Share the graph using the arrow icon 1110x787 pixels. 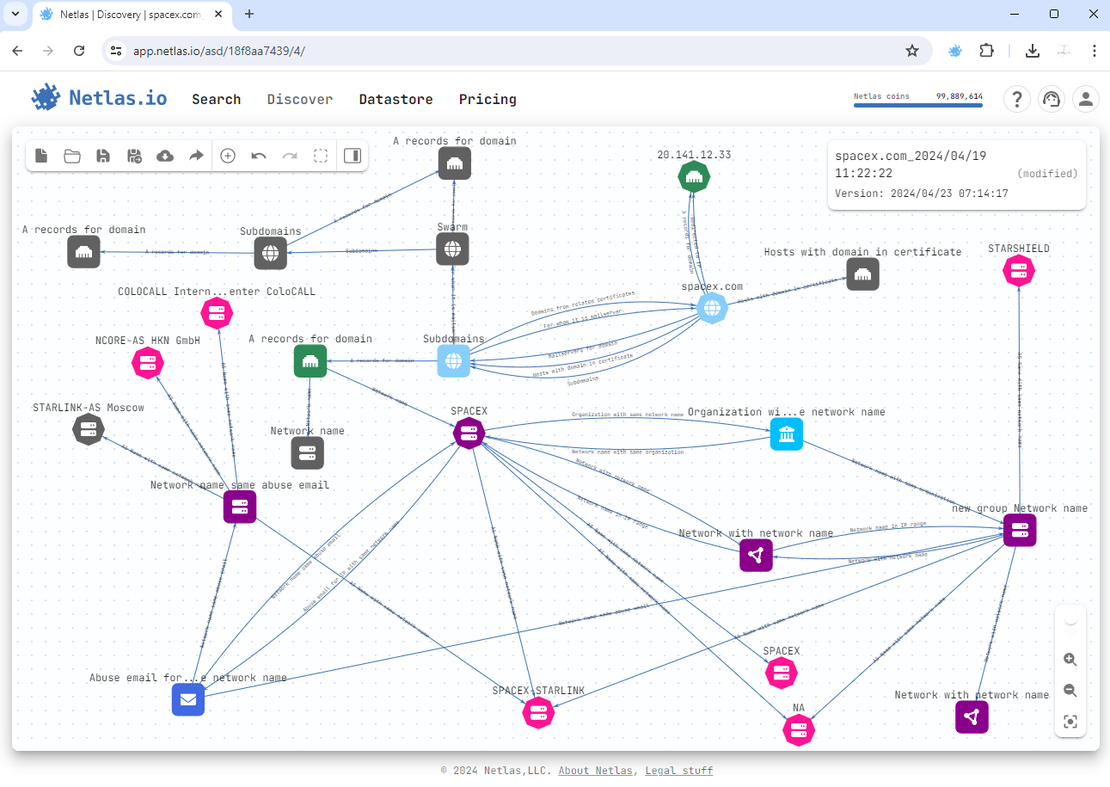(196, 156)
